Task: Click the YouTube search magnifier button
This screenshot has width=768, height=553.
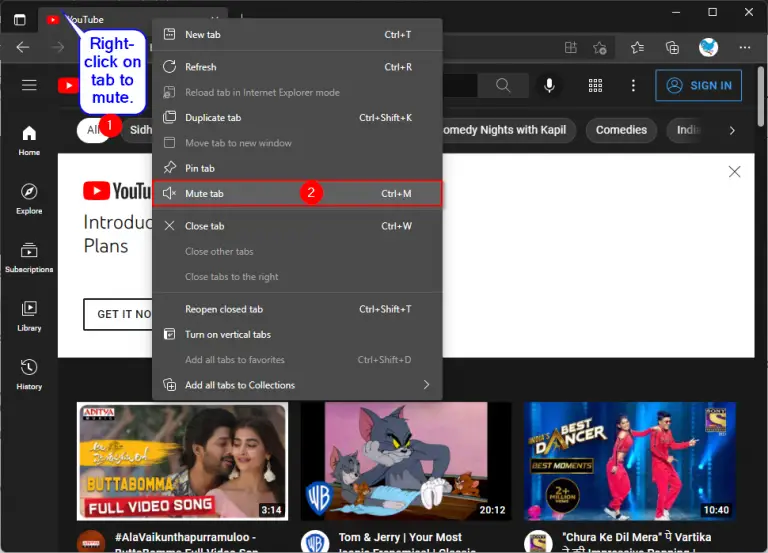Action: [503, 85]
